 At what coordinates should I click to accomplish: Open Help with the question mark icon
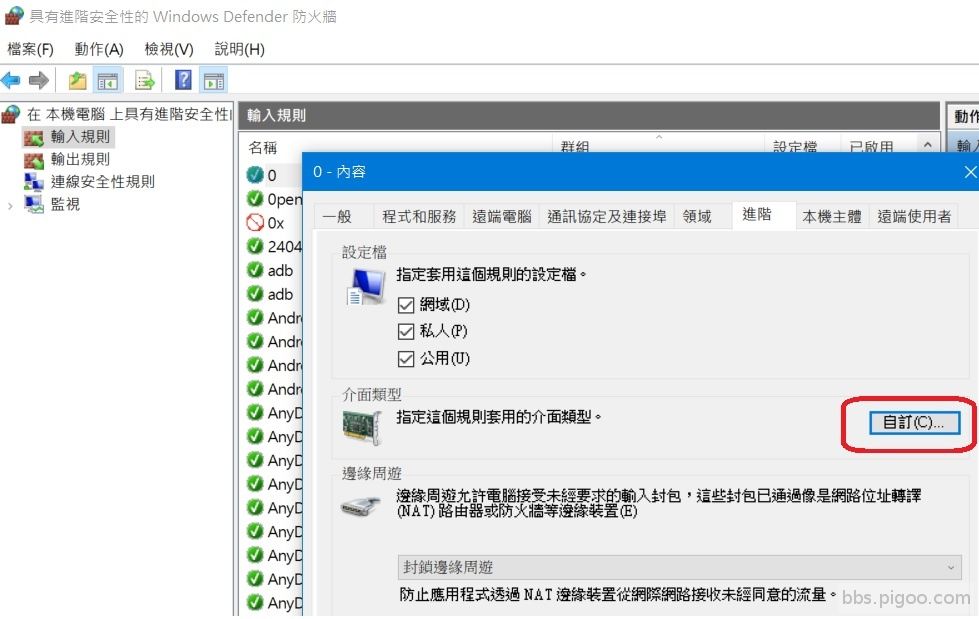pos(183,80)
